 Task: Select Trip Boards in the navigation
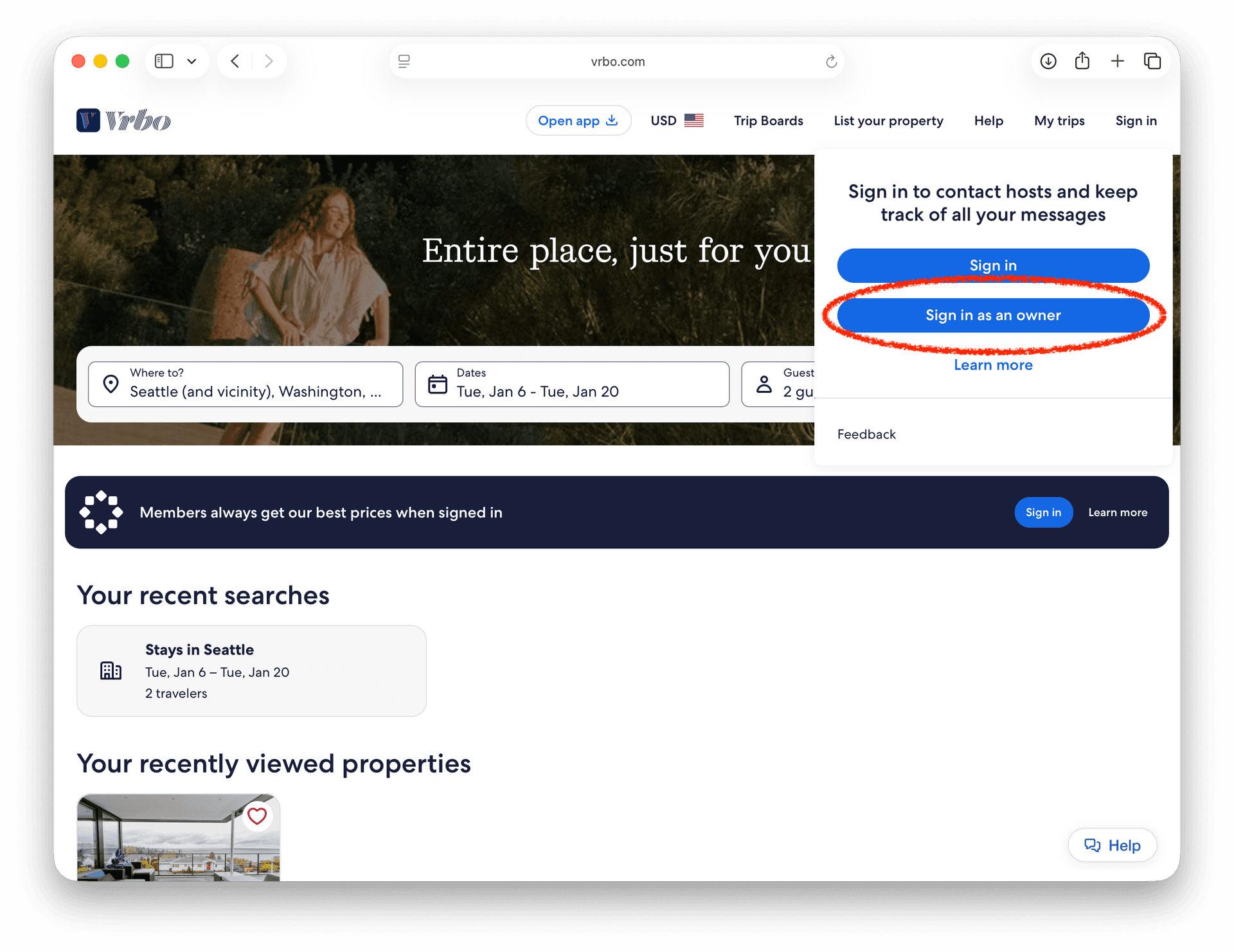pos(769,120)
